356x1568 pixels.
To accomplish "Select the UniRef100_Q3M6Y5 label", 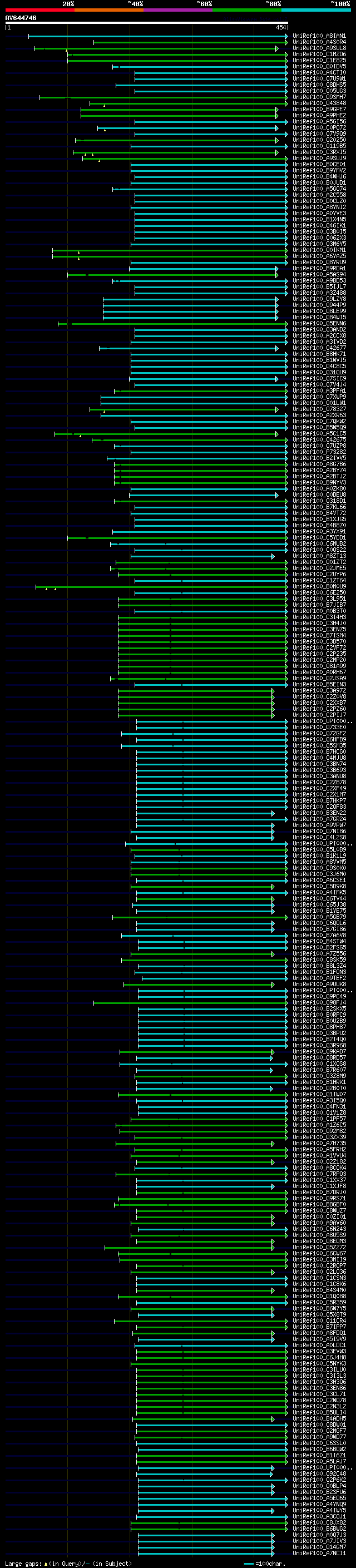I will pos(319,244).
